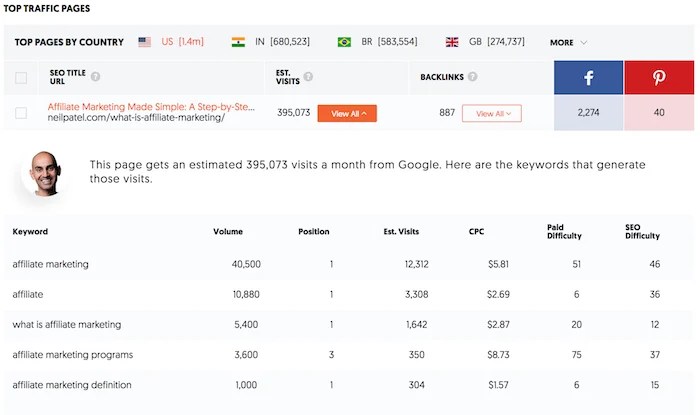Screen dimensions: 700x415
Task: Click the help icon next to Est. Visits
Action: [x=308, y=77]
